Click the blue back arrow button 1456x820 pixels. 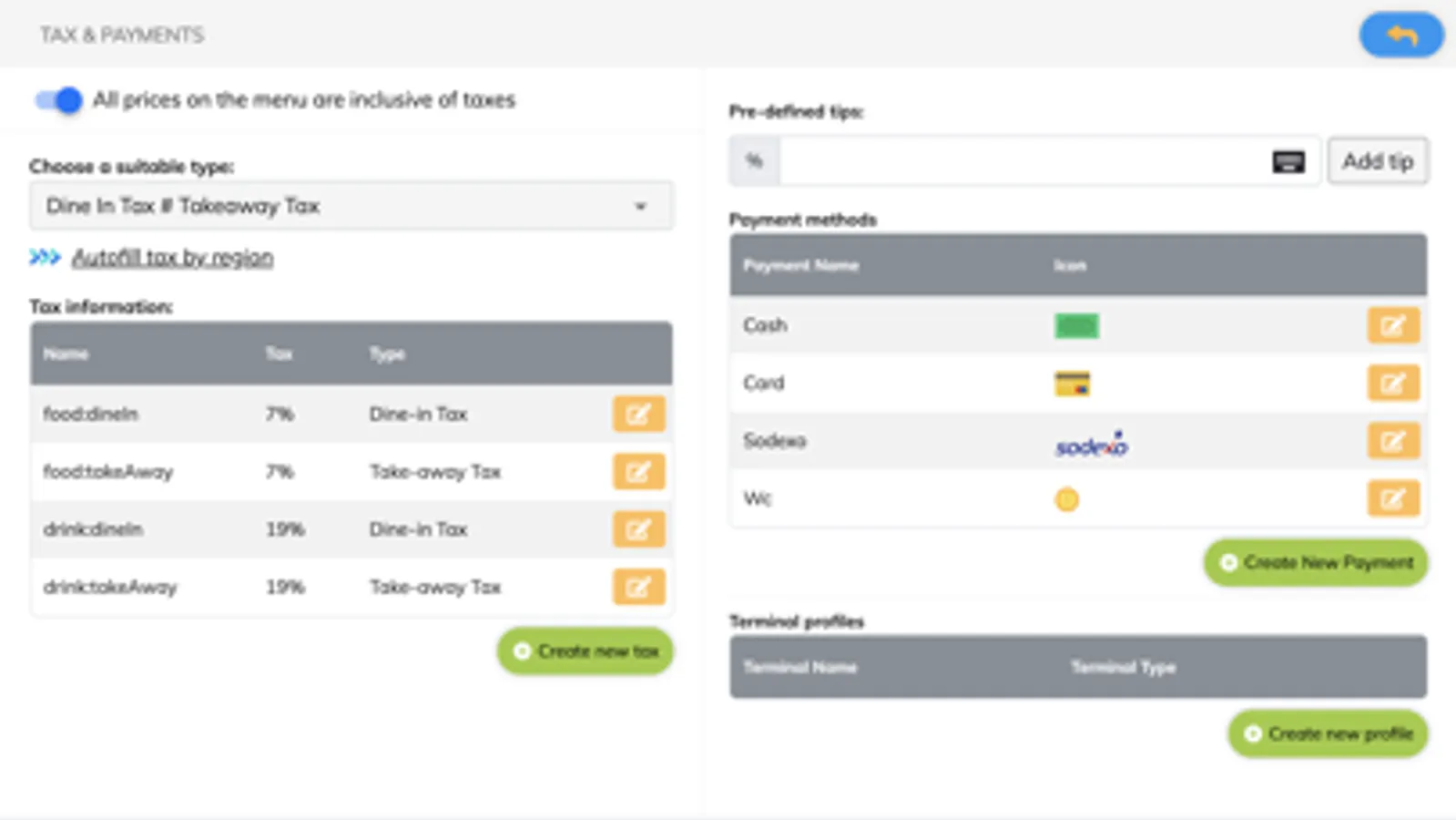[1400, 36]
